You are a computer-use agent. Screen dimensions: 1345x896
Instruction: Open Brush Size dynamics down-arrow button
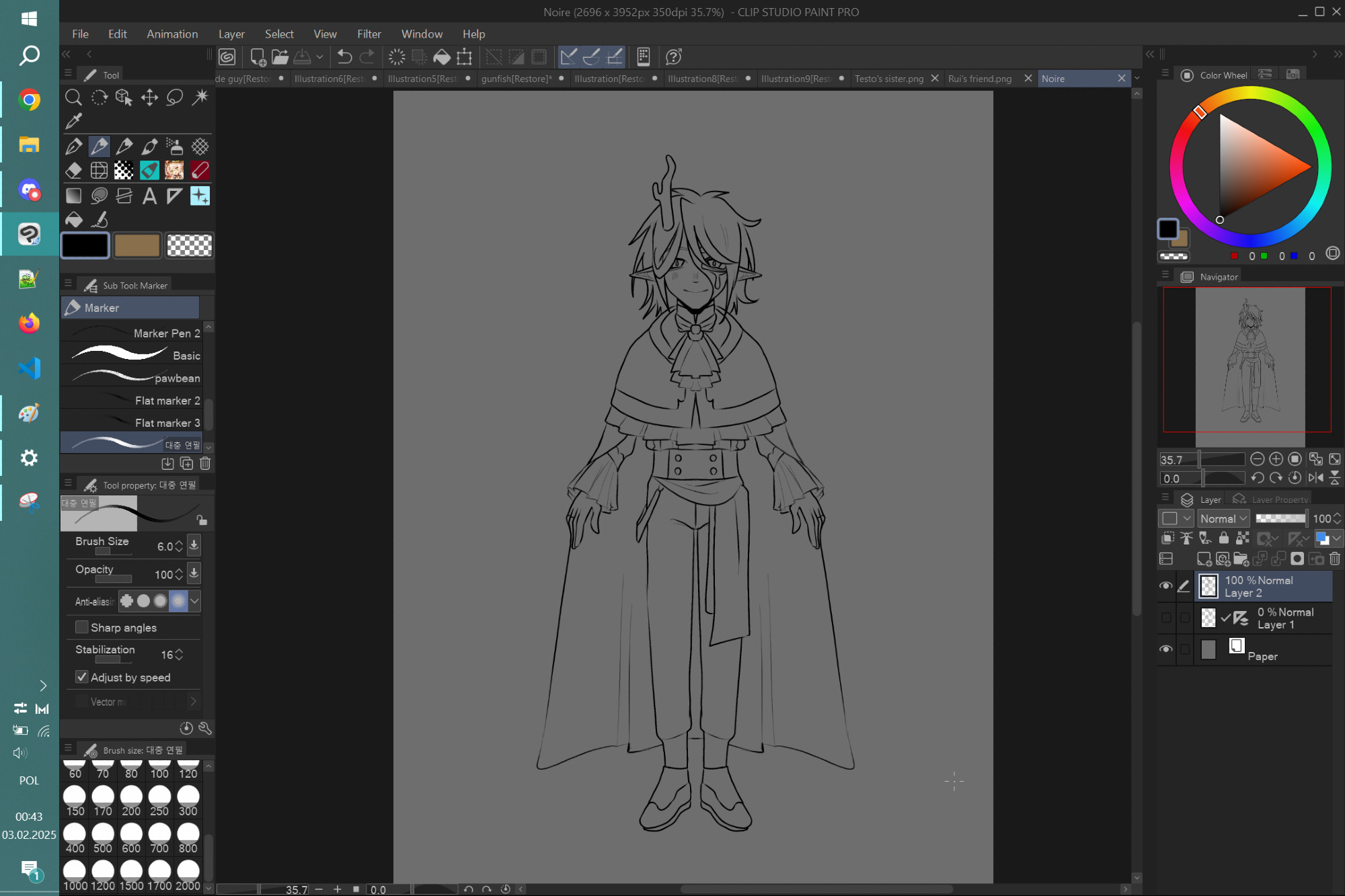194,545
